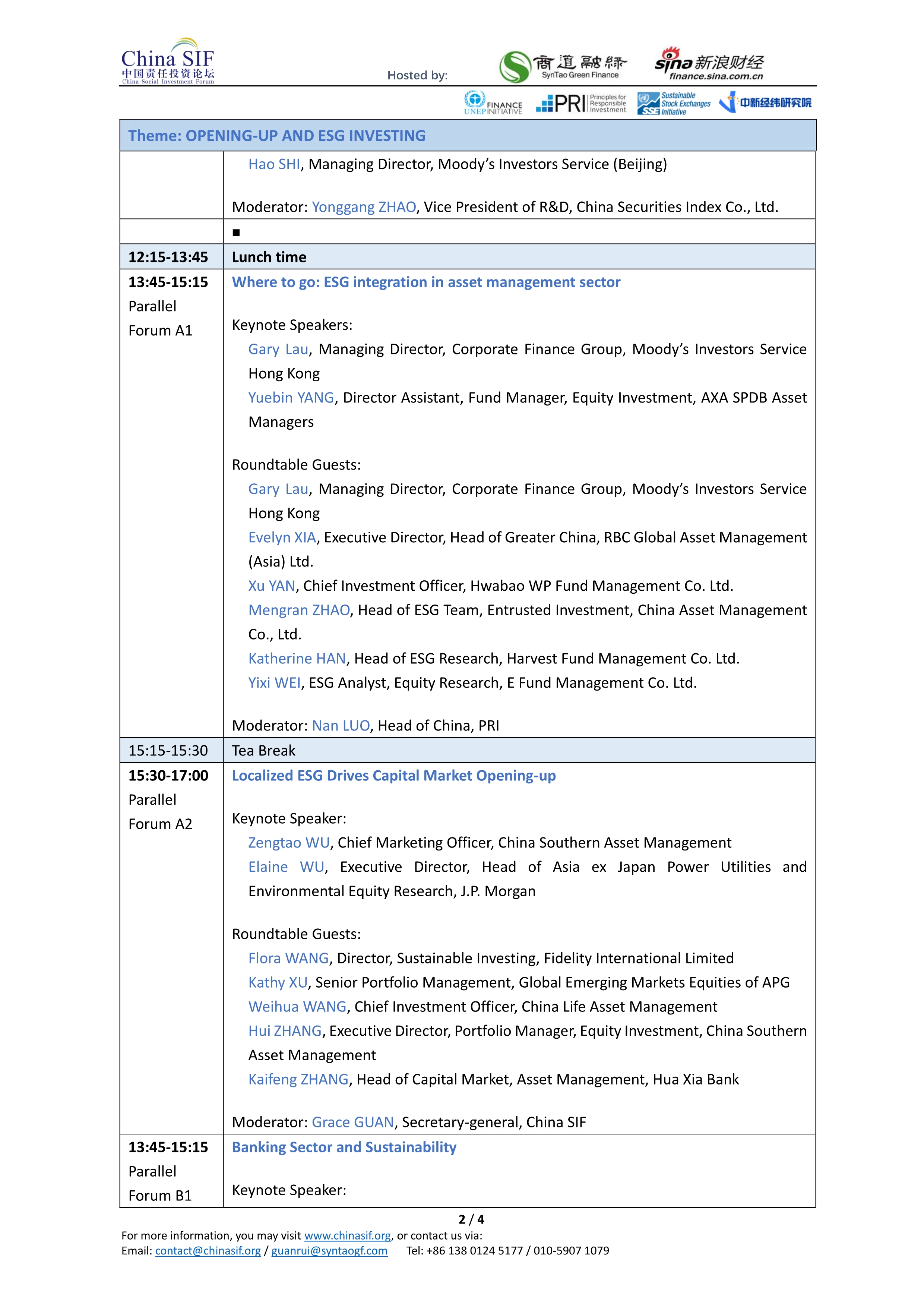Click speaker name Zengtao WU
This screenshot has height=1307, width=924.
[x=288, y=843]
